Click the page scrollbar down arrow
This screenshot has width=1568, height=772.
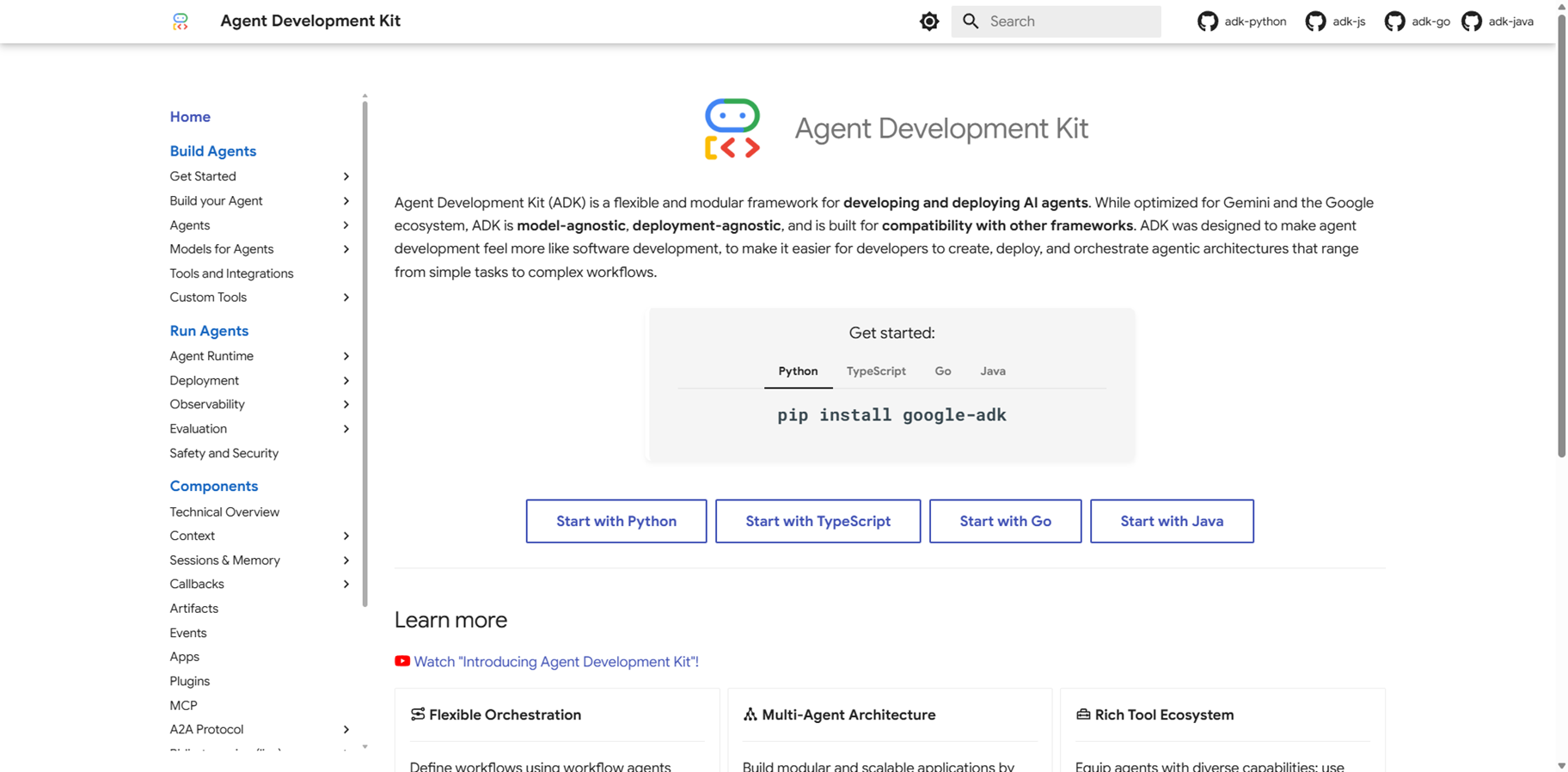(1561, 765)
